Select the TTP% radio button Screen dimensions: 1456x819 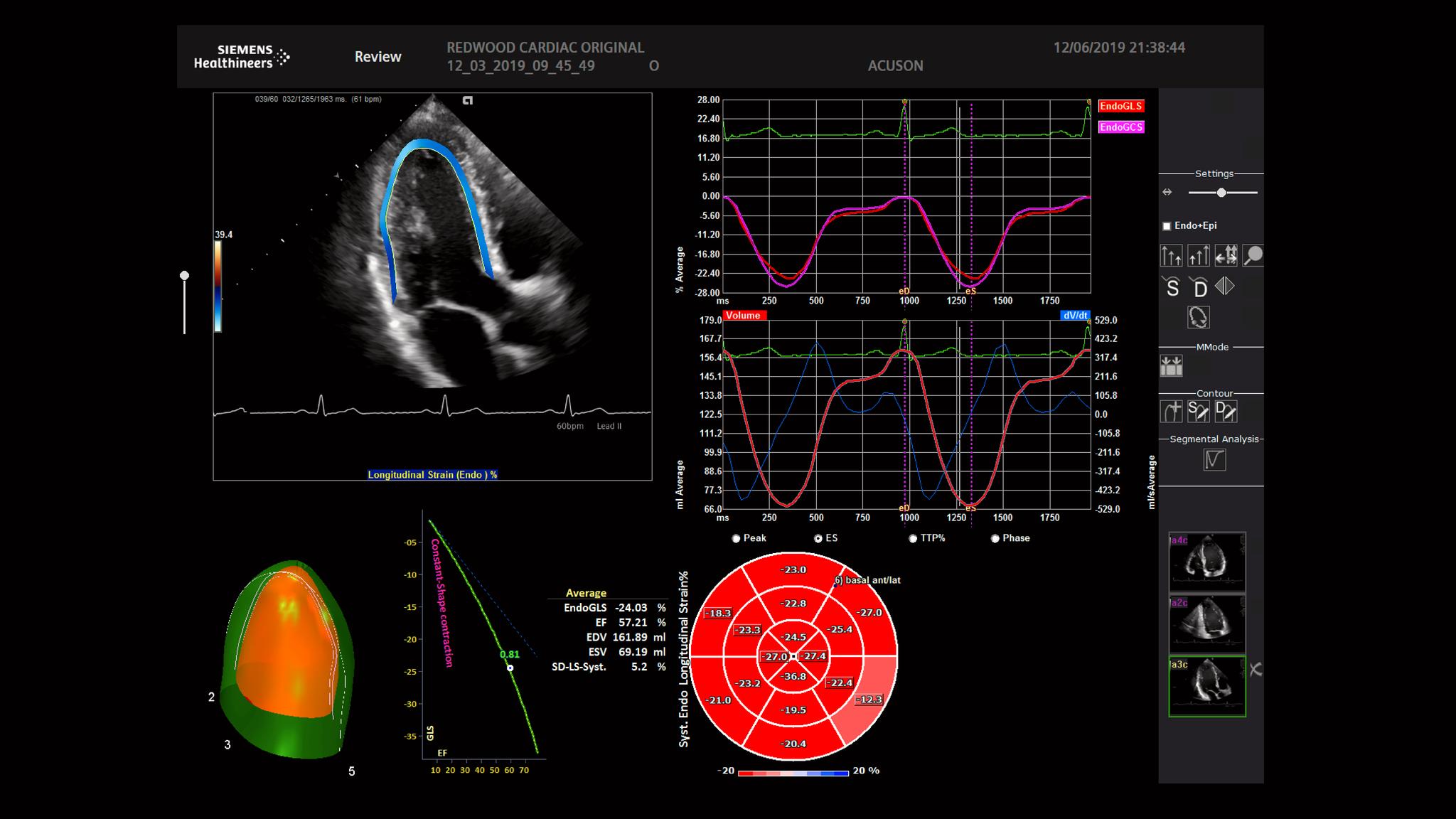coord(913,538)
